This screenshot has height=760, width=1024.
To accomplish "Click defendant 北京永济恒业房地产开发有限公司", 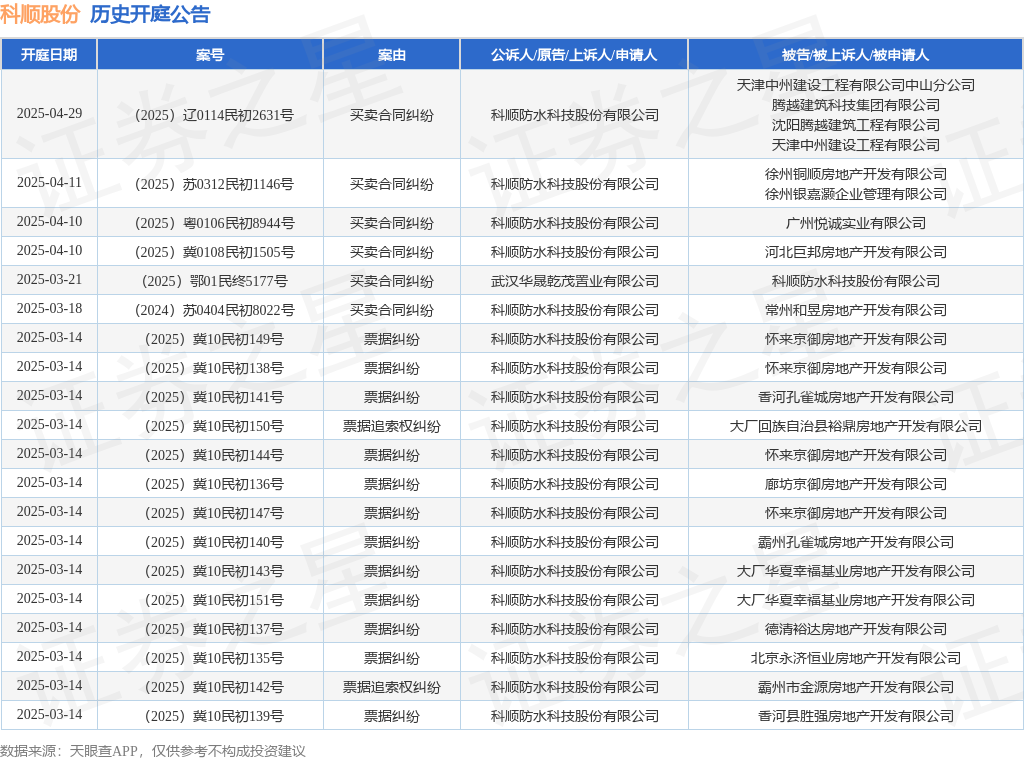I will pos(856,658).
